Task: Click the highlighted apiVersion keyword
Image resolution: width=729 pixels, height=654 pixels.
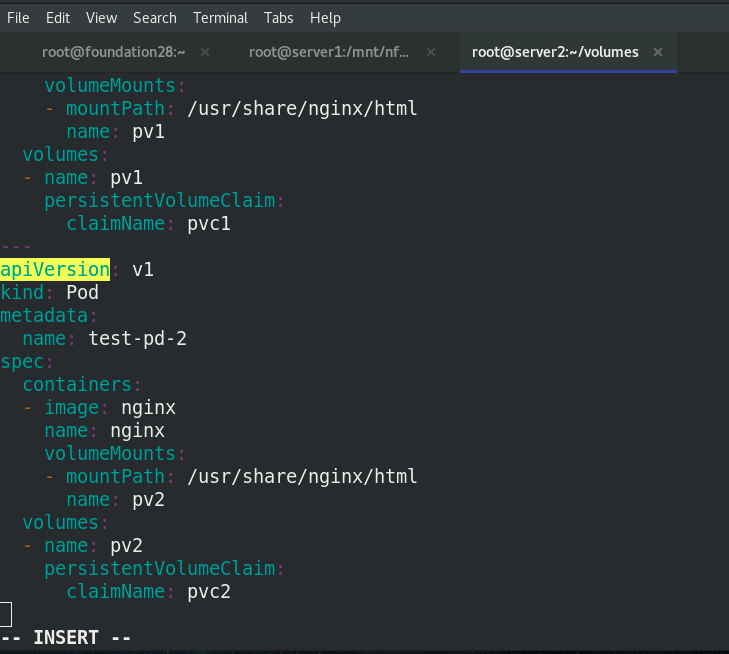Action: (x=55, y=270)
